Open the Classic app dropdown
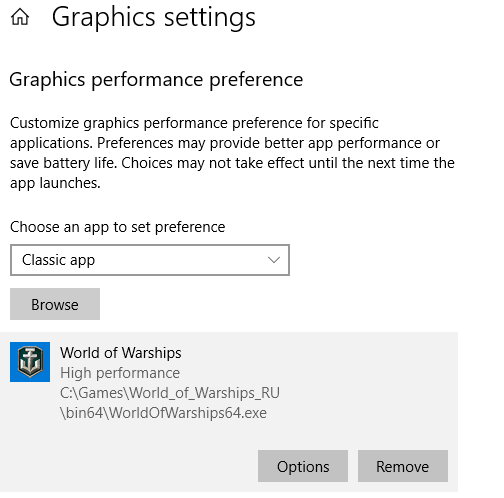 (150, 260)
